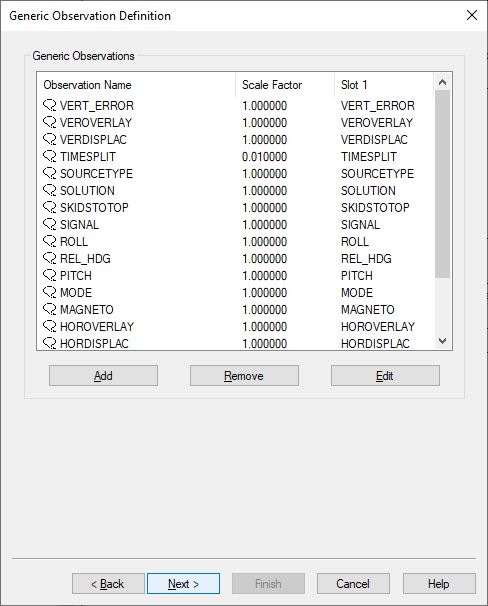
Task: Click the HOROVERLAY observation icon
Action: click(49, 326)
